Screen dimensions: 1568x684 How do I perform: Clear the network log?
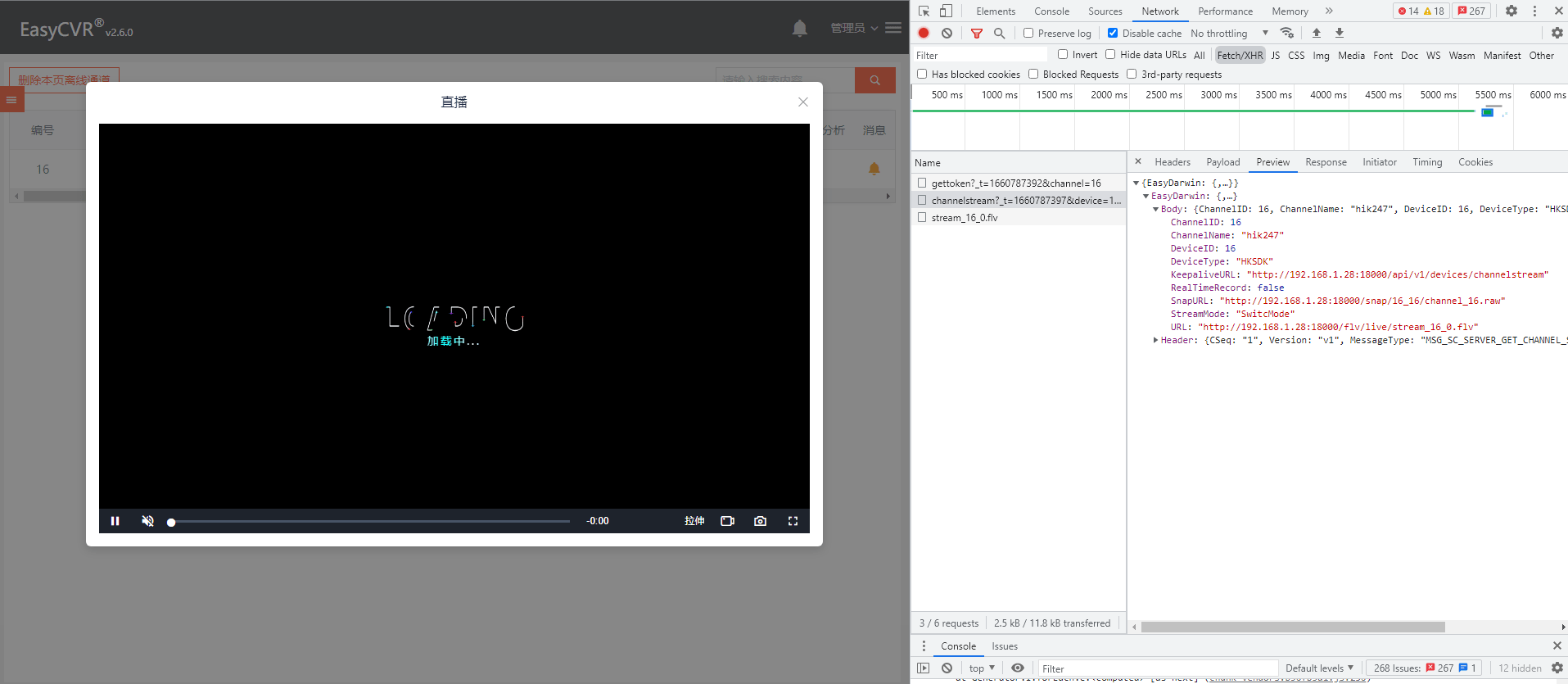pos(947,33)
